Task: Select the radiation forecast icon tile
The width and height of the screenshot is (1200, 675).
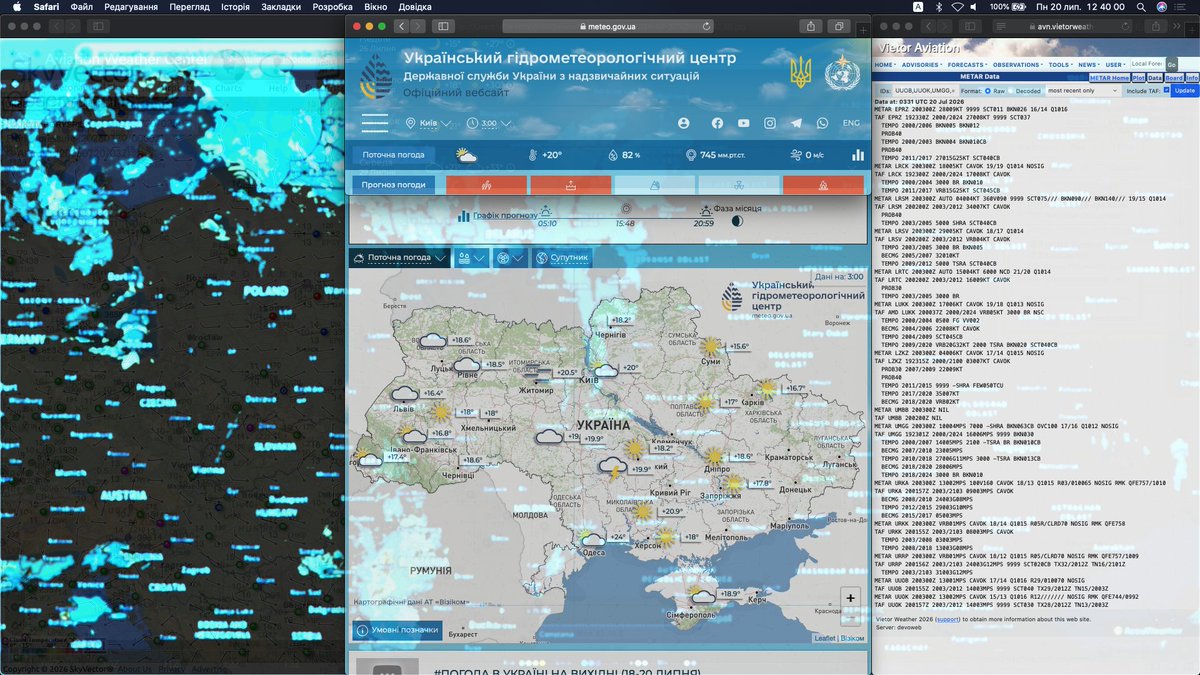Action: tap(738, 185)
